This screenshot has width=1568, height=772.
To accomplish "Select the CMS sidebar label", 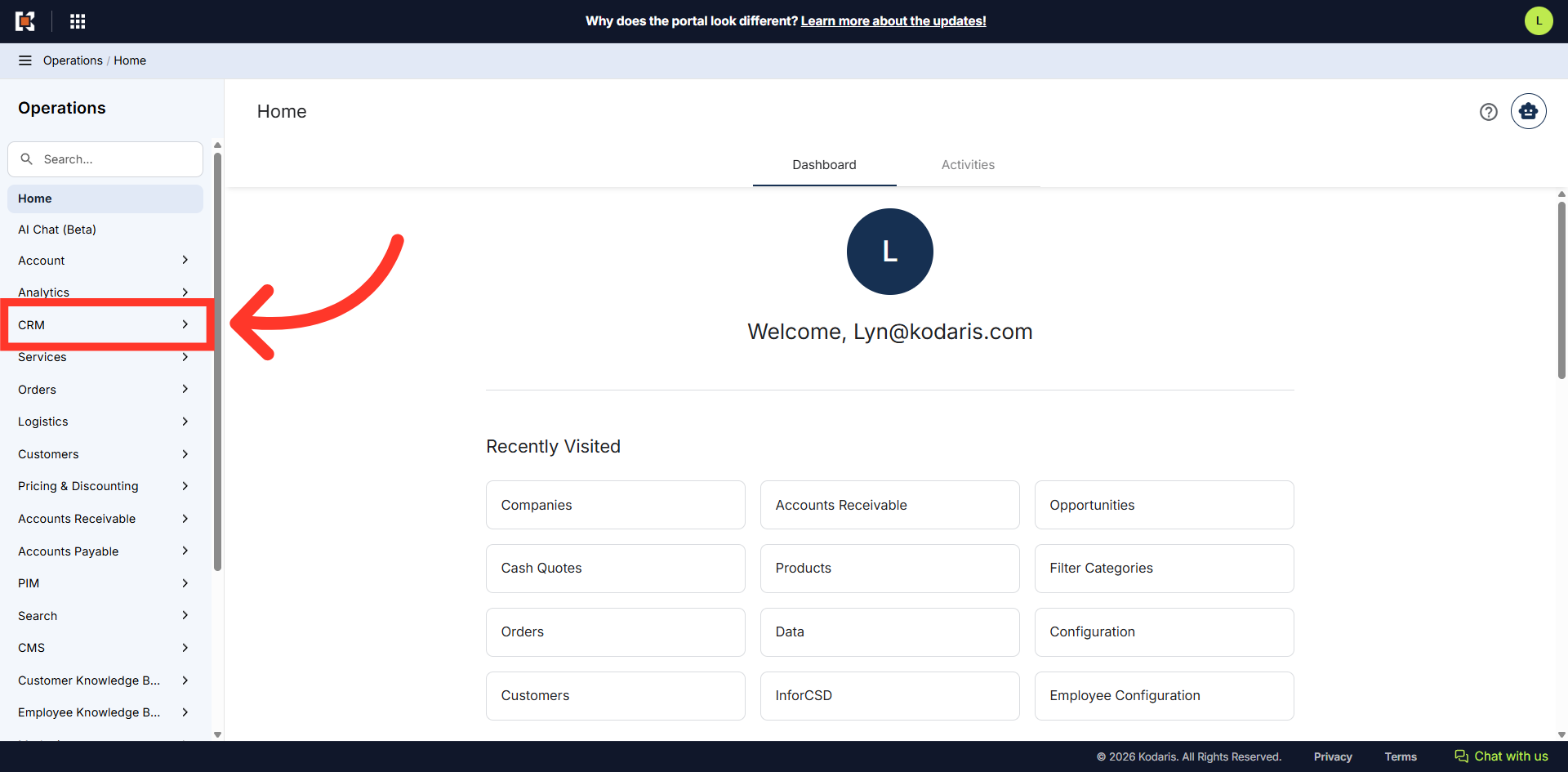I will coord(31,648).
